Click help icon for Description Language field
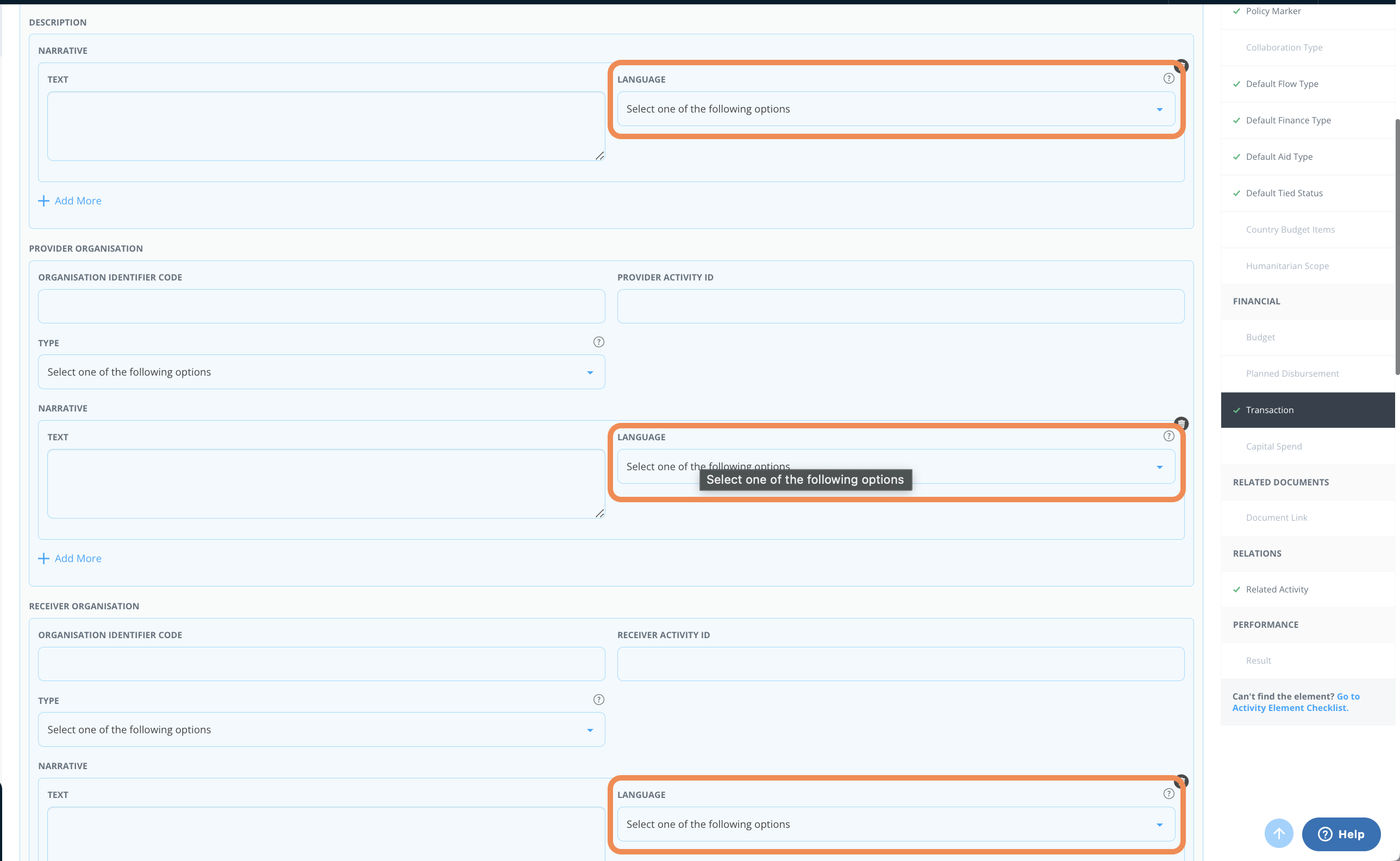 pos(1168,79)
